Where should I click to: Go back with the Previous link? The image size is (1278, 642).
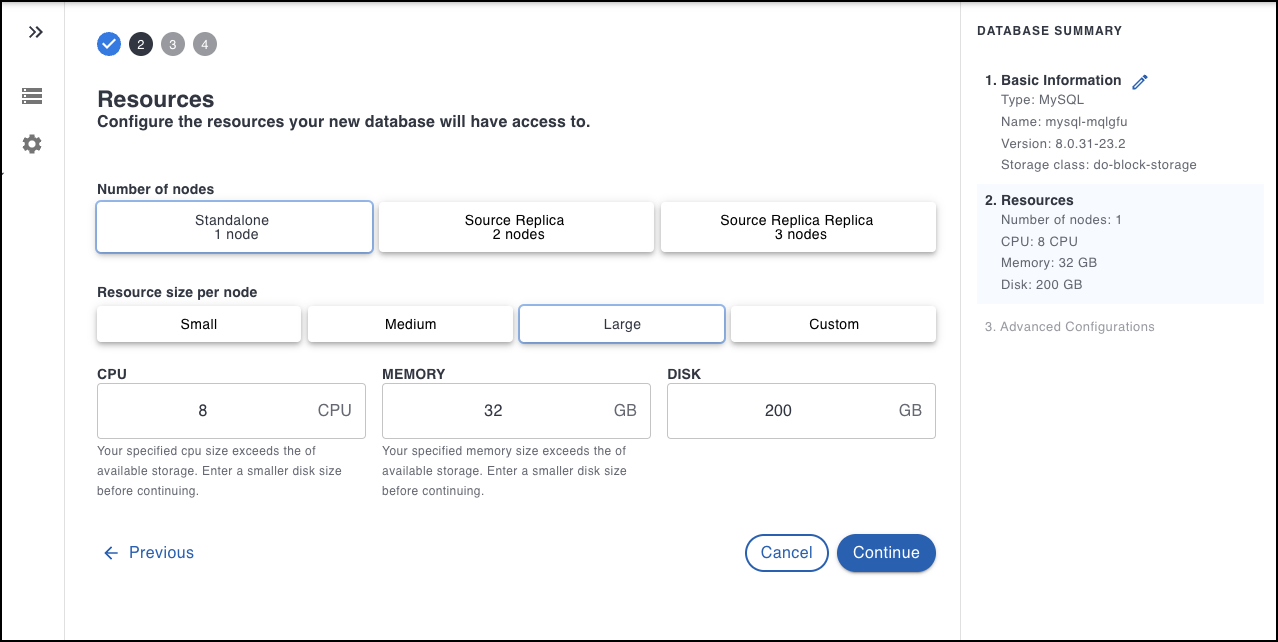click(x=149, y=553)
